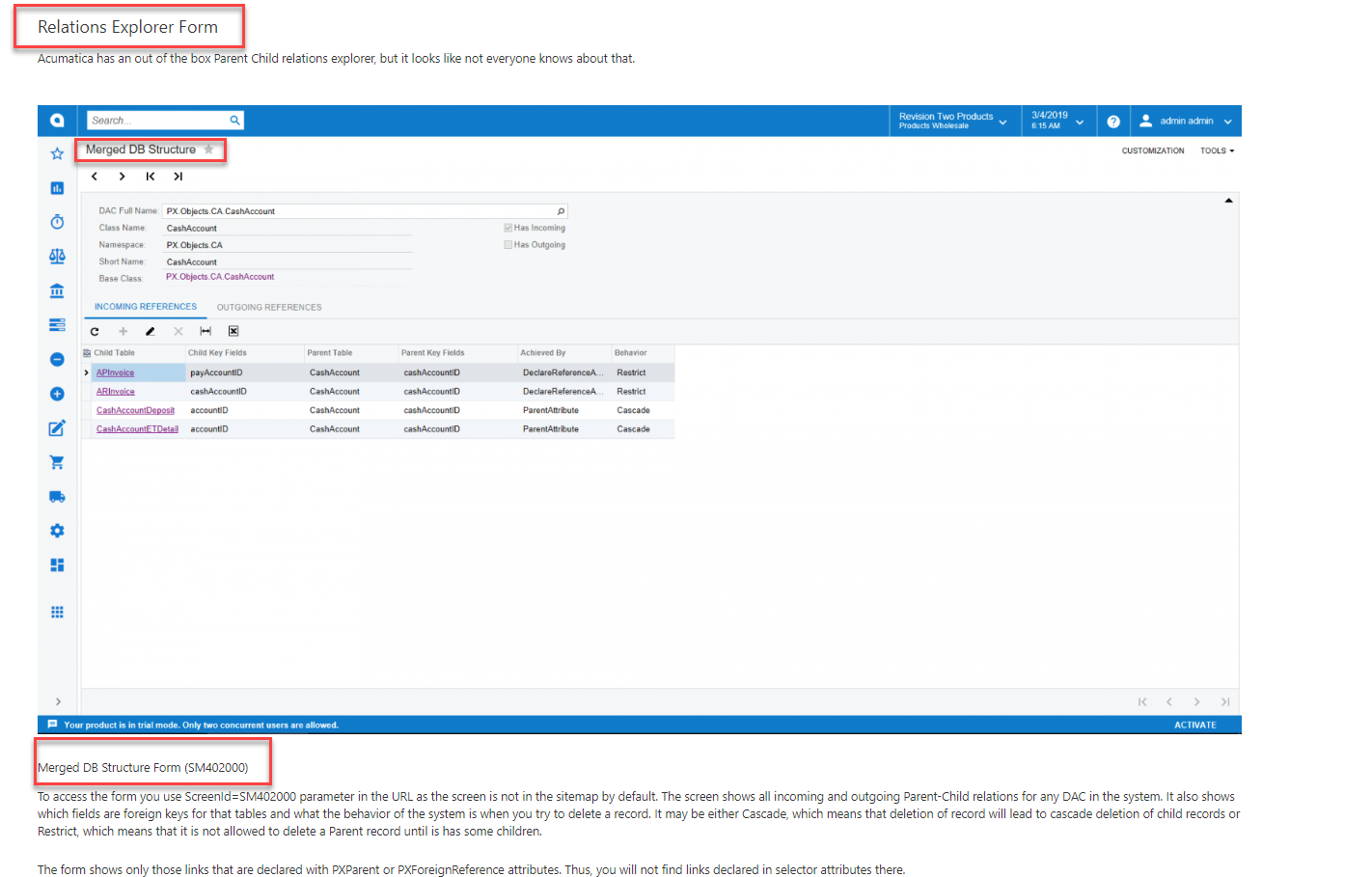The height and width of the screenshot is (877, 1372).
Task: Sort by the Achieved By column header
Action: point(563,353)
